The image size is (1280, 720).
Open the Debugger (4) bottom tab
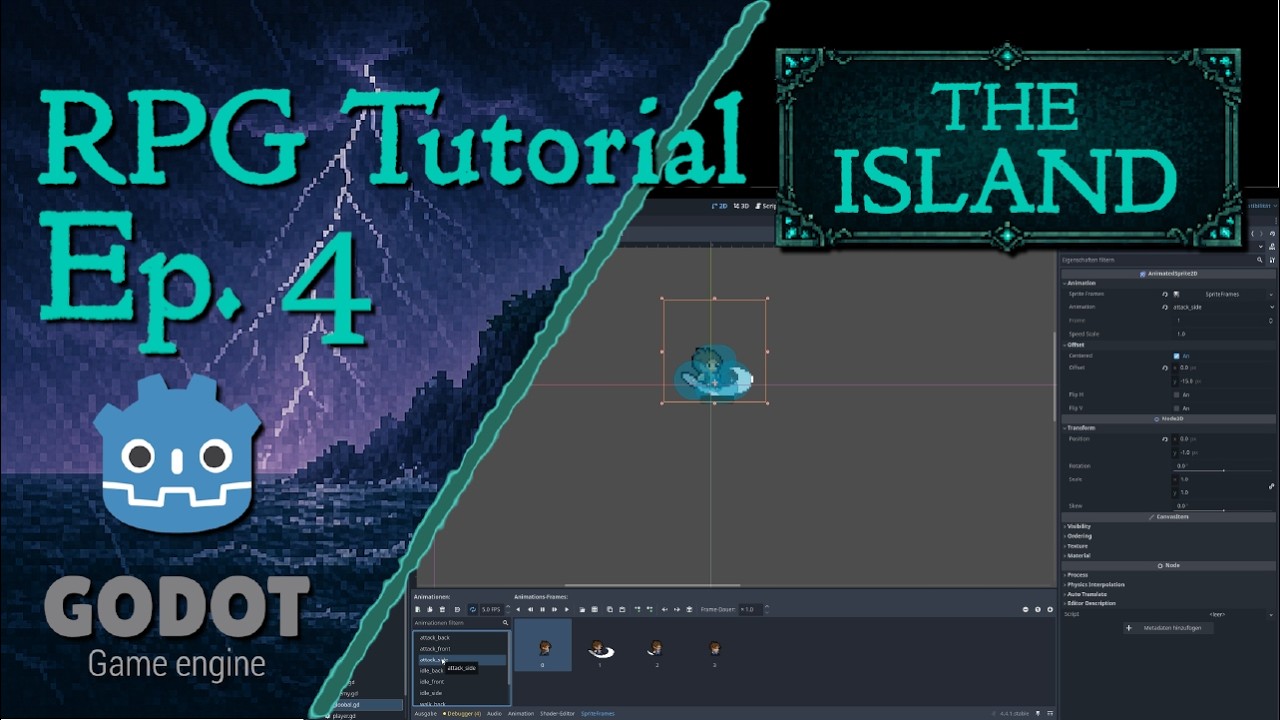click(462, 713)
